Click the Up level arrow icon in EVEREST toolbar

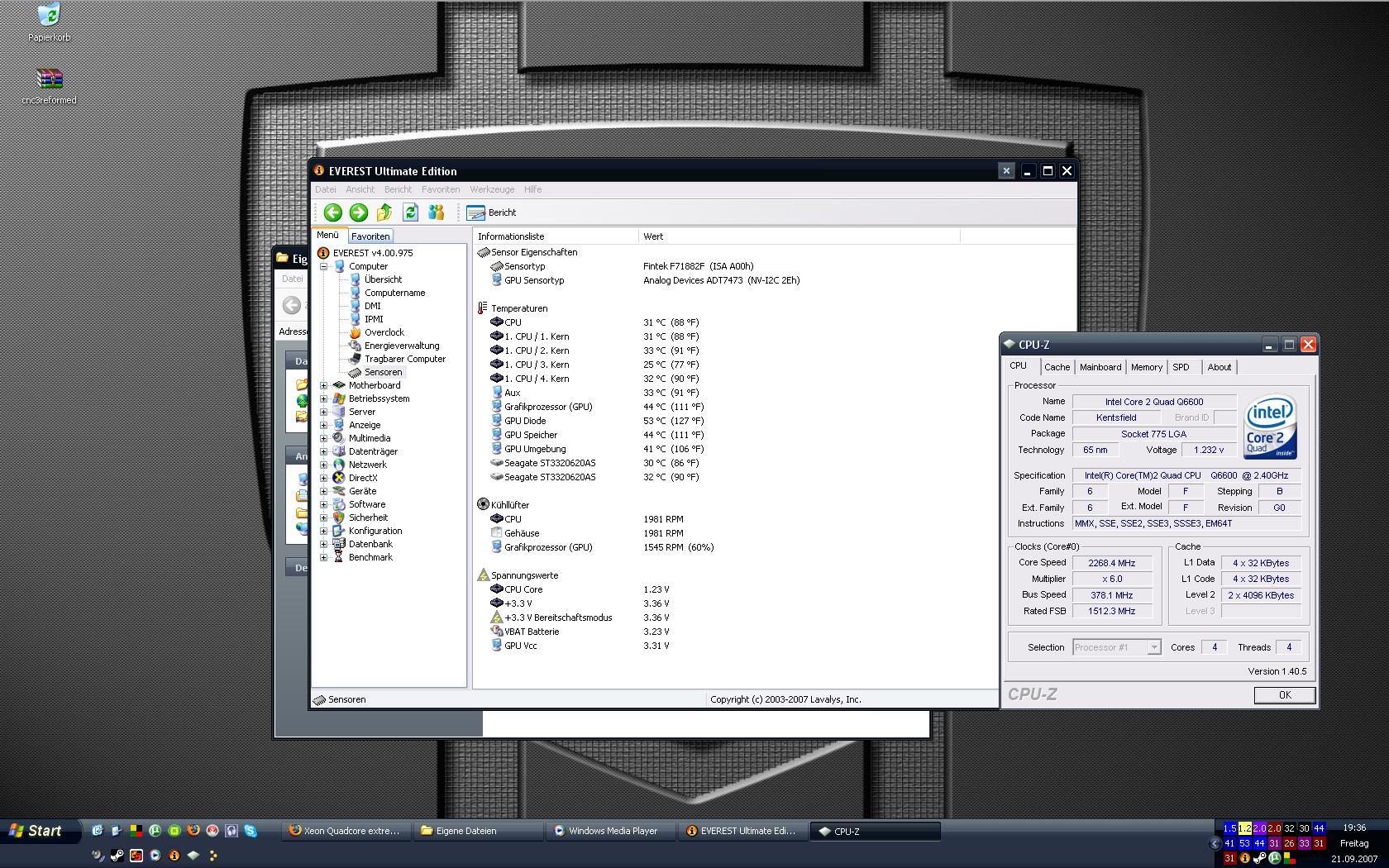384,212
